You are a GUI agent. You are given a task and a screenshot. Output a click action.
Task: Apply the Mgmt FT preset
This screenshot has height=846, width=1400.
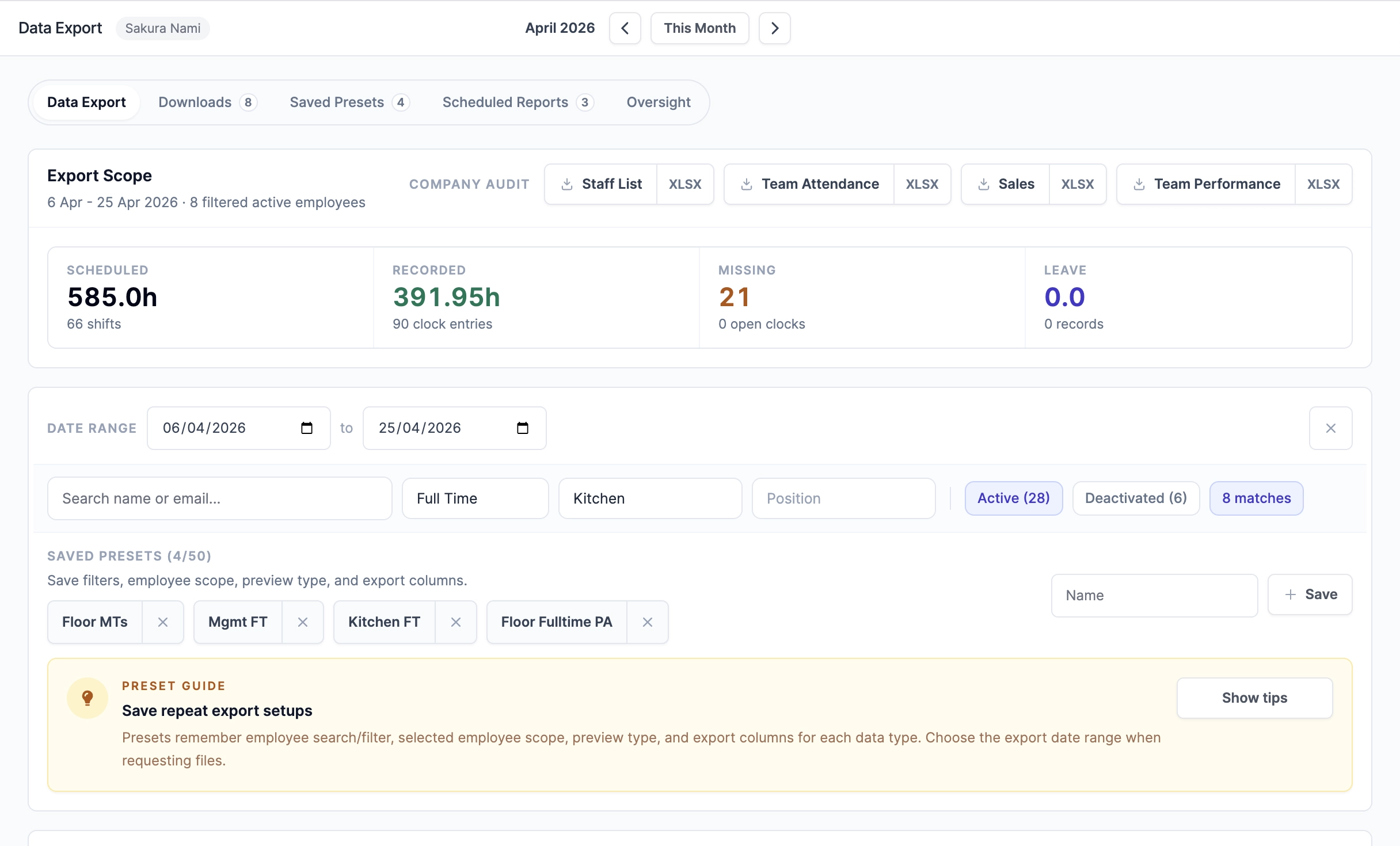[238, 622]
